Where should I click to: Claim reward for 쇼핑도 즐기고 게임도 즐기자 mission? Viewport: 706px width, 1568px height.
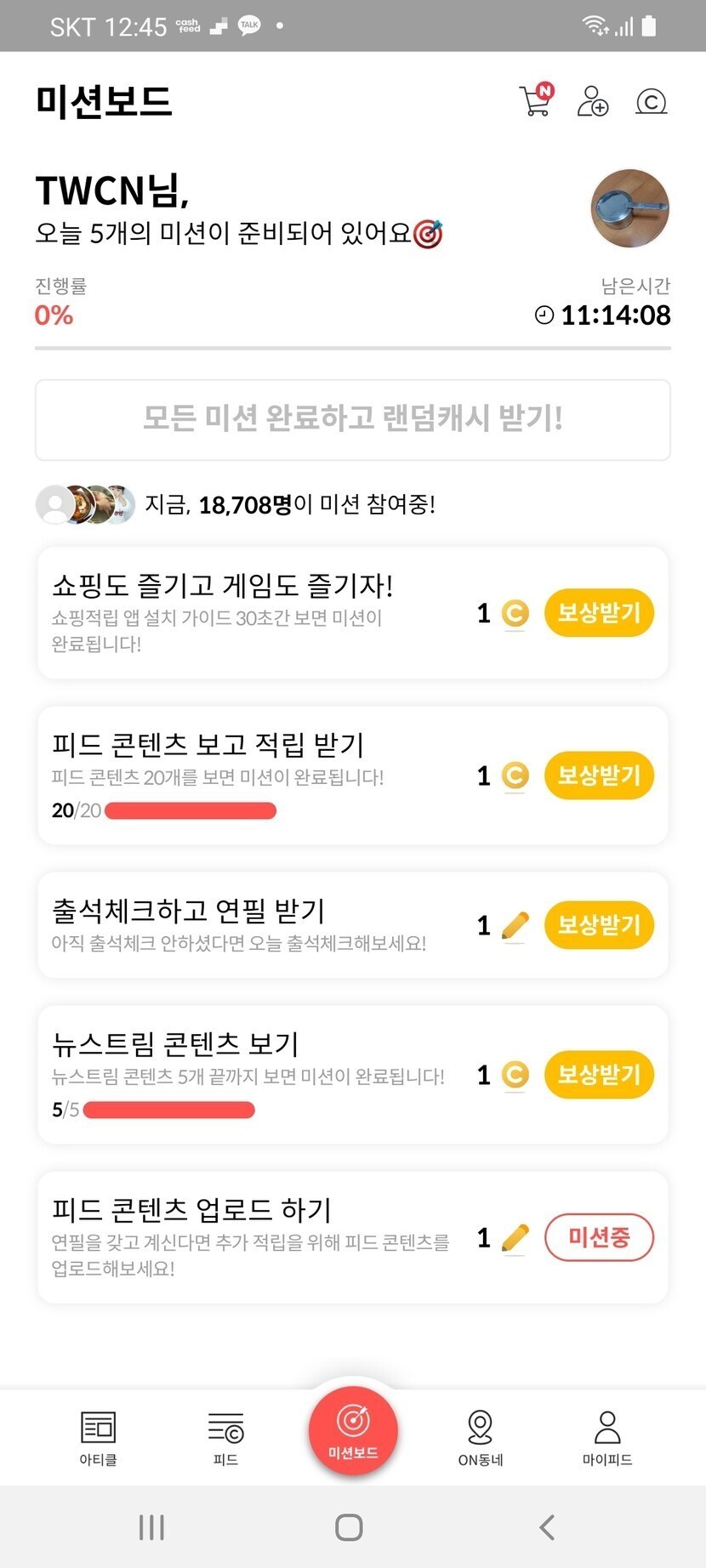[x=599, y=613]
